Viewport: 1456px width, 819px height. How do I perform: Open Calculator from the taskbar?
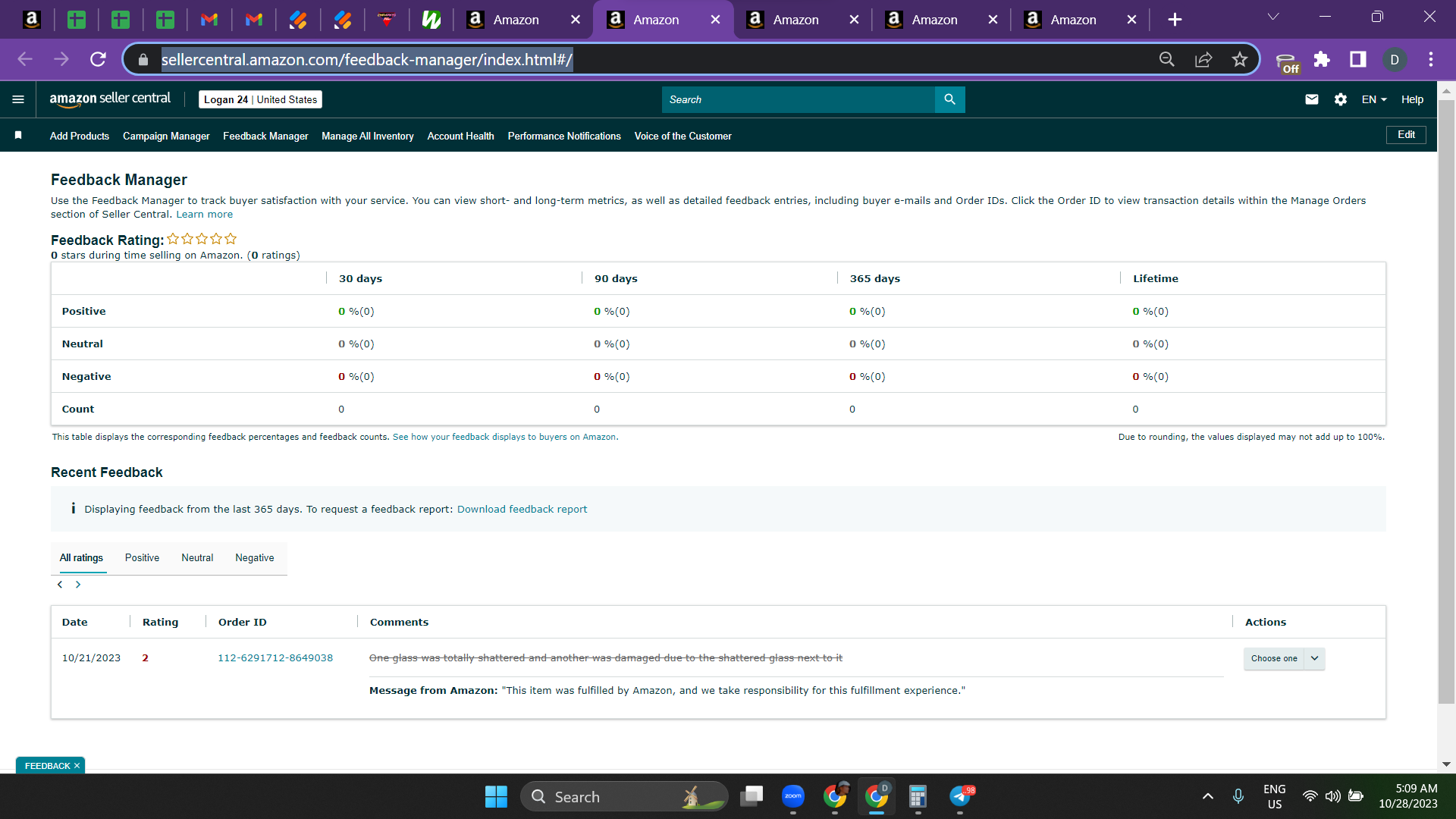point(918,796)
